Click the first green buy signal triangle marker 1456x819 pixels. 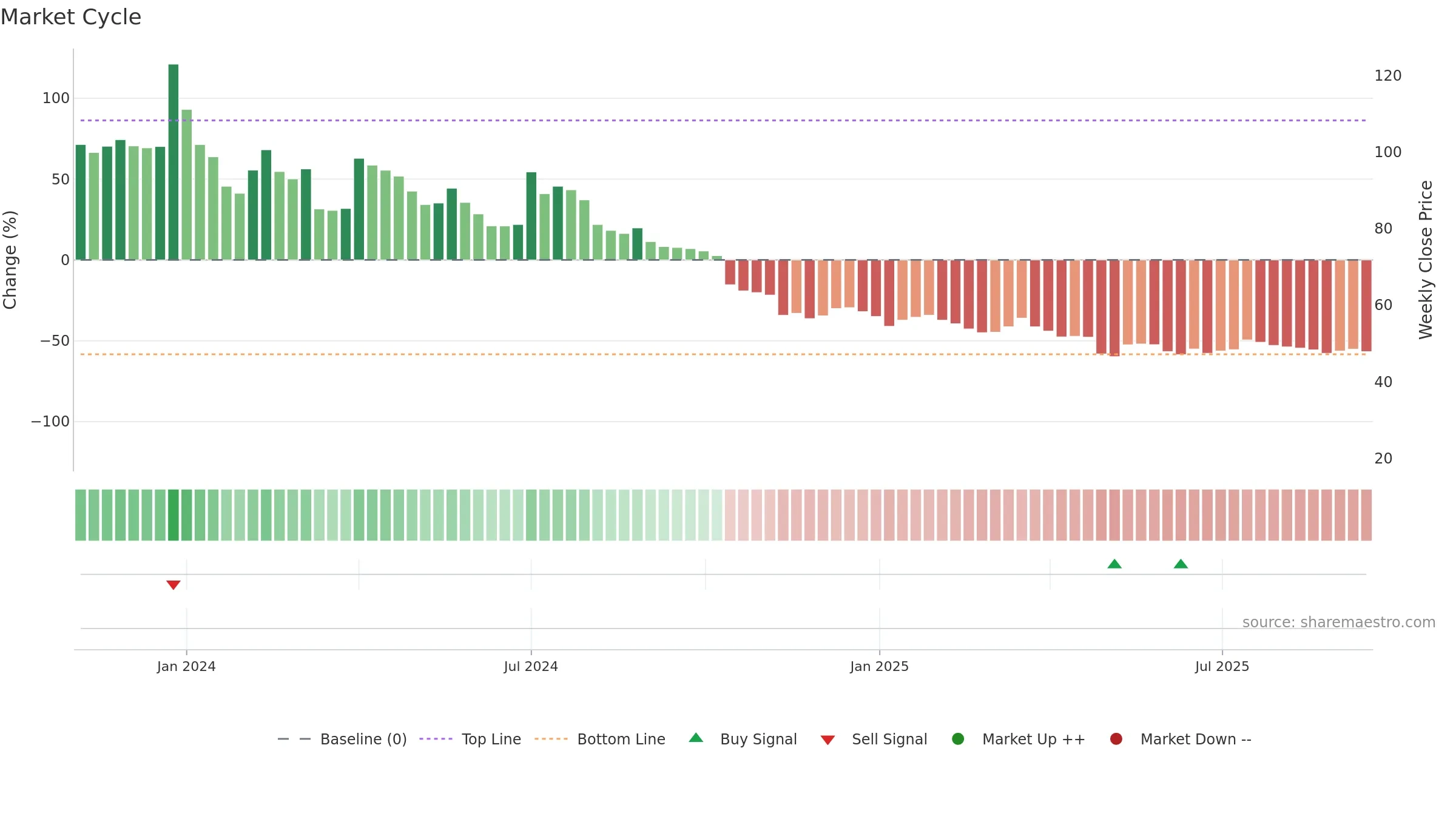click(x=1114, y=564)
